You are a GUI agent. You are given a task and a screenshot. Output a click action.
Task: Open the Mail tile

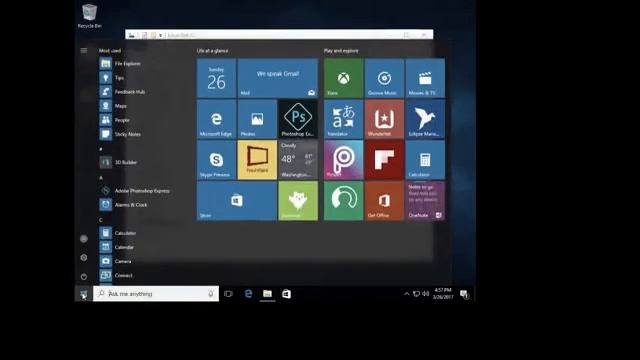click(278, 78)
